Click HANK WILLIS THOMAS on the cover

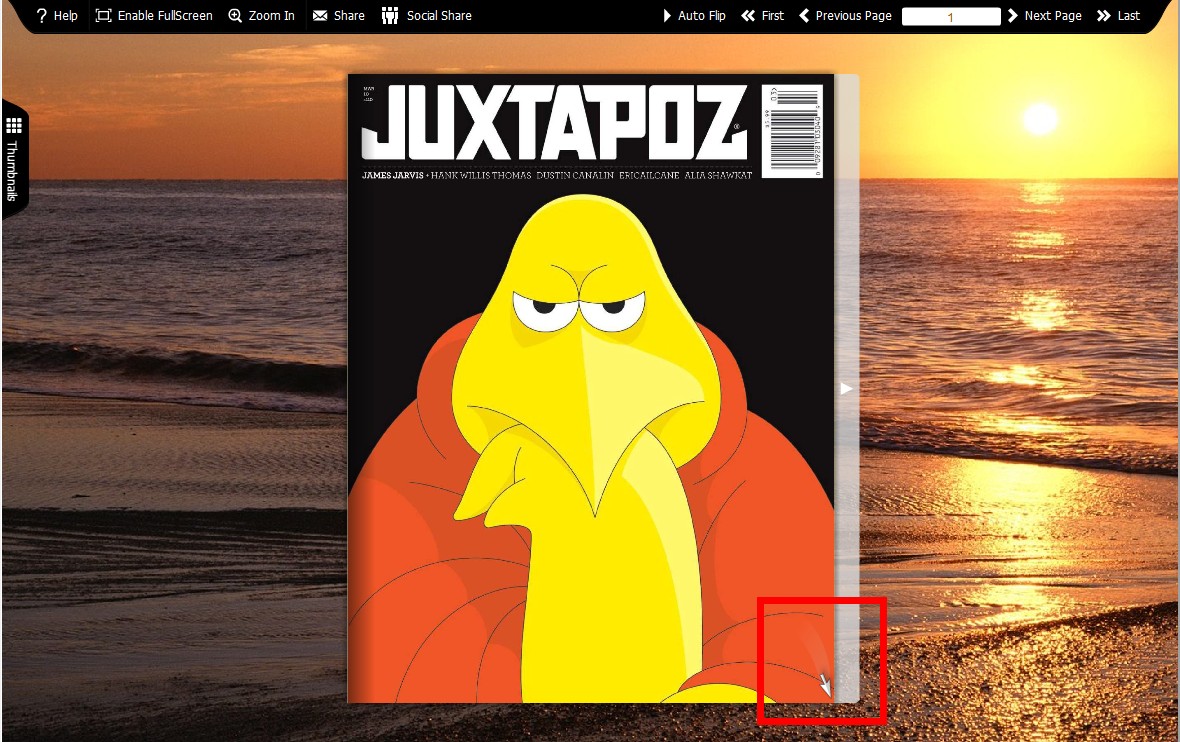coord(481,175)
